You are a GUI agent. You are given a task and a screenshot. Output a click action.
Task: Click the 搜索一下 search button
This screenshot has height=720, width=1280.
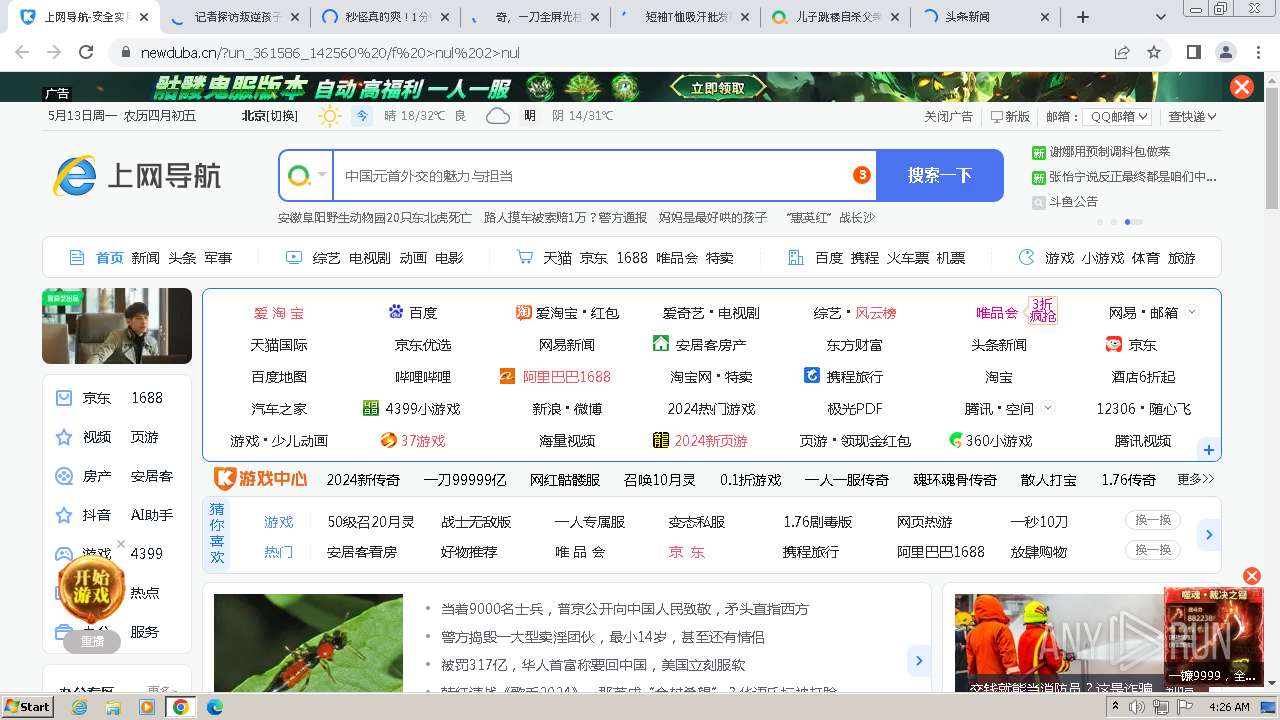[x=940, y=176]
